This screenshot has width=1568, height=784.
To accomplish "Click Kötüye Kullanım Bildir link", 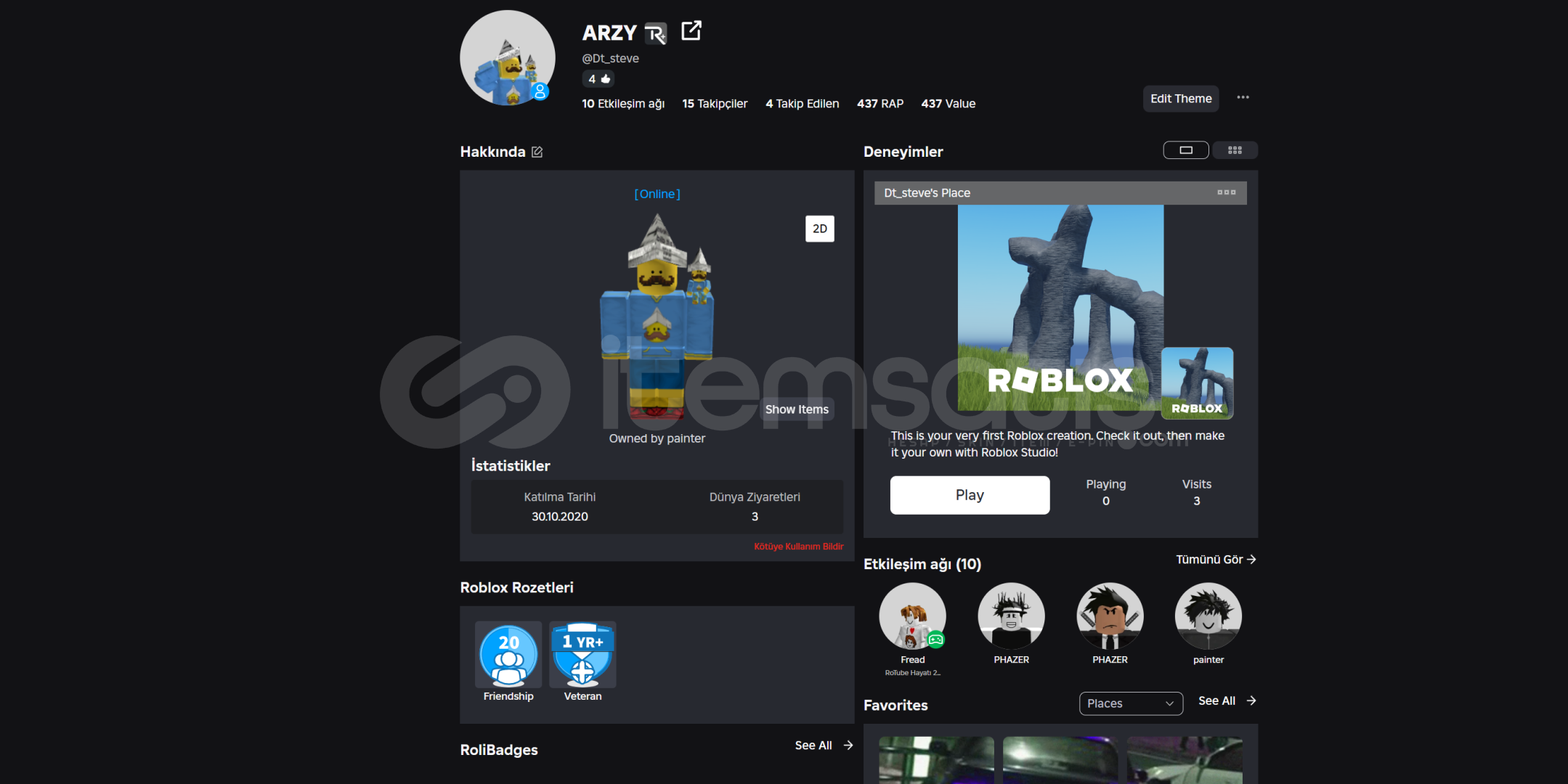I will (x=798, y=547).
